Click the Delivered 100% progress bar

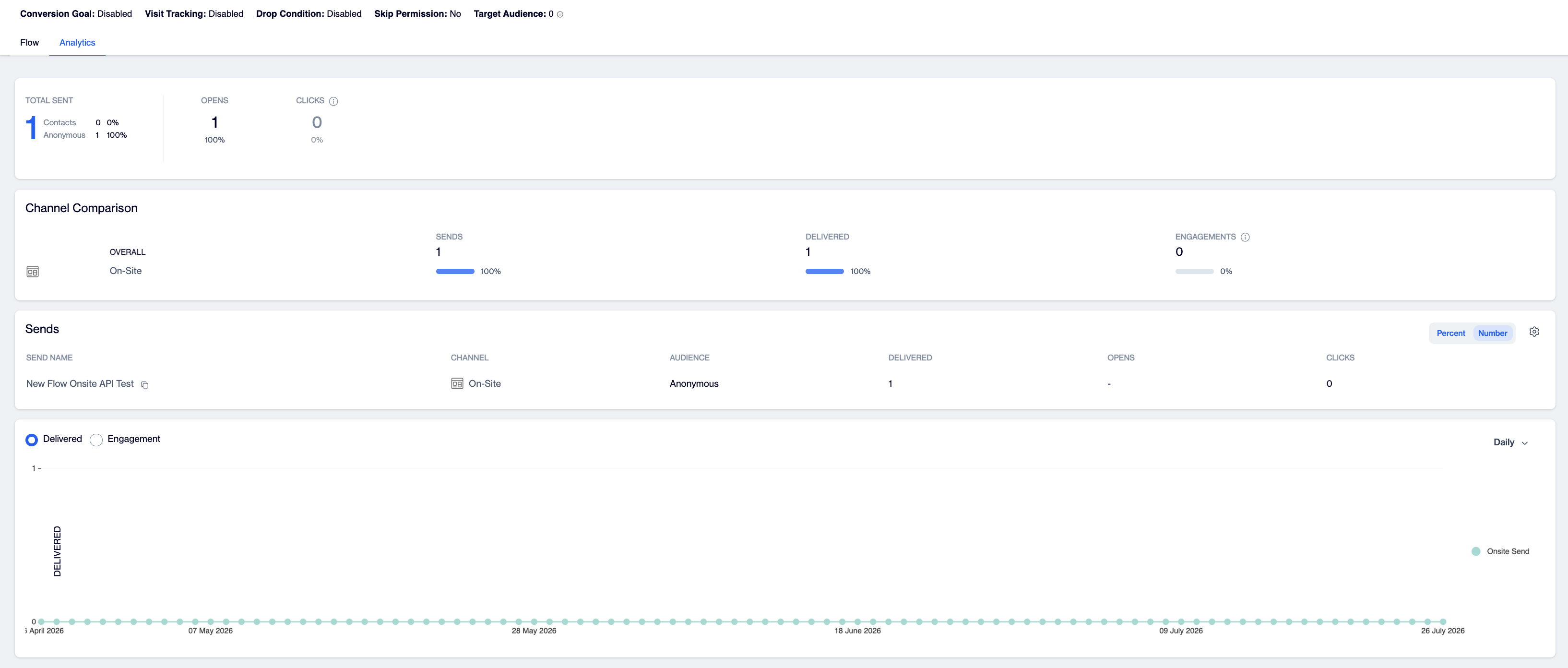[x=825, y=272]
